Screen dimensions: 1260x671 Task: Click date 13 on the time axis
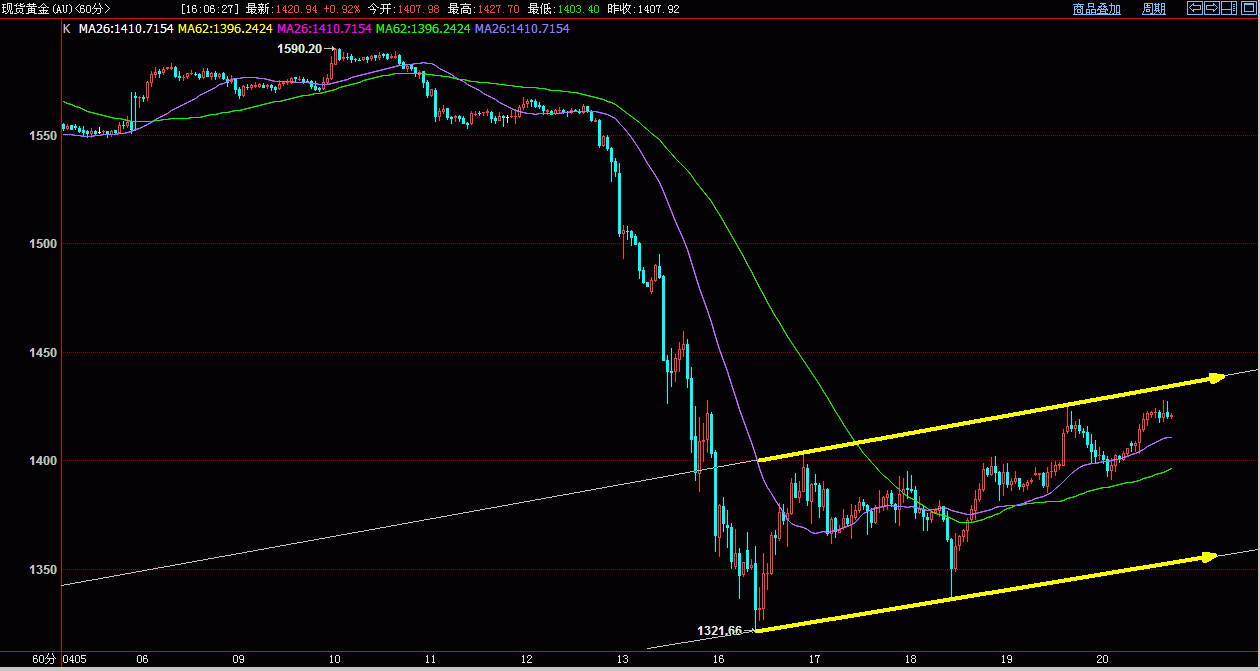click(x=622, y=660)
